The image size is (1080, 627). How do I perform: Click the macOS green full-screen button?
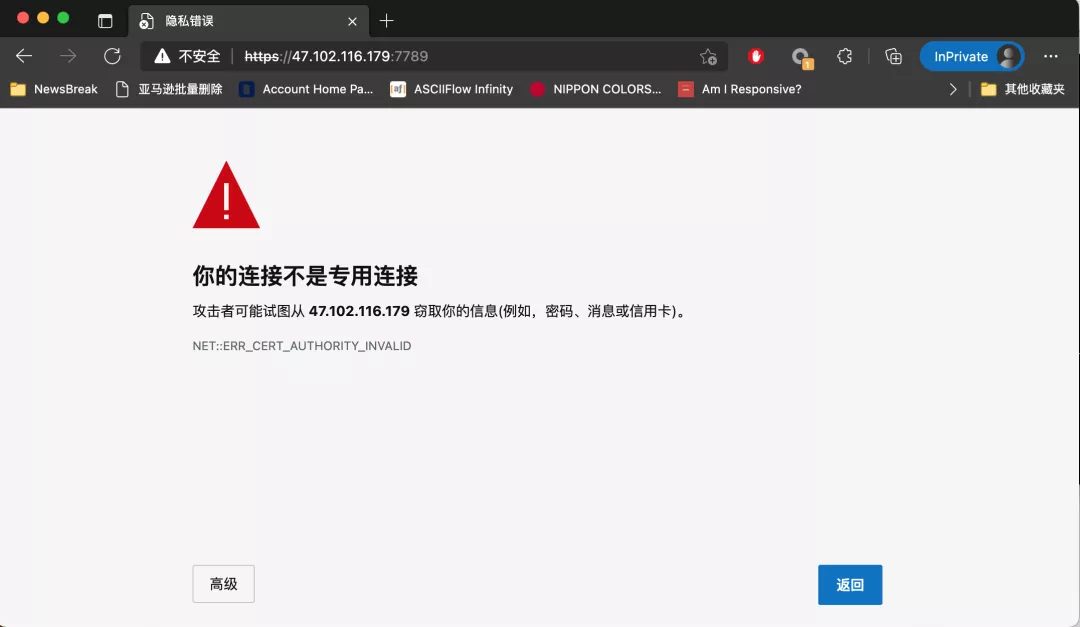[x=63, y=18]
